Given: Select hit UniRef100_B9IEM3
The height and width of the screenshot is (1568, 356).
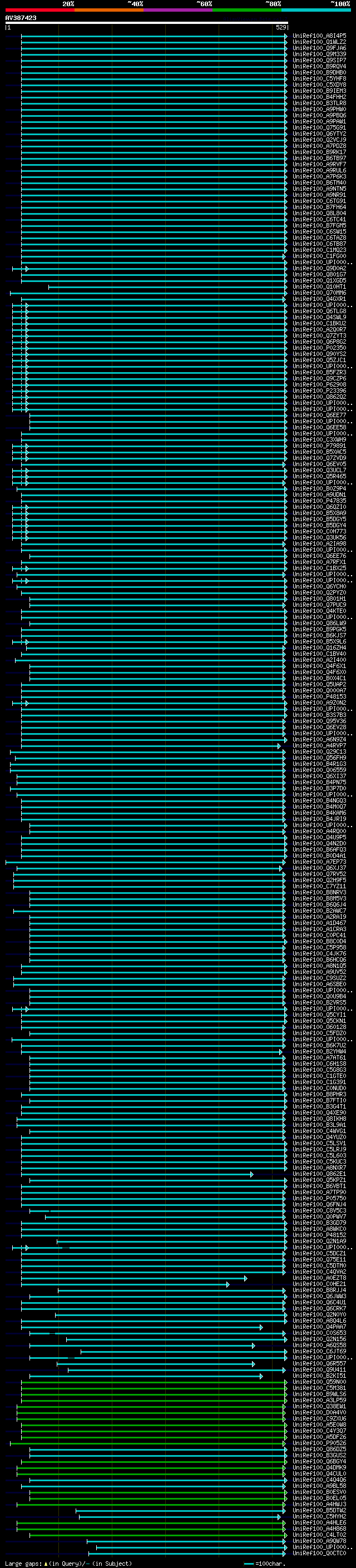Looking at the screenshot, I should 319,91.
